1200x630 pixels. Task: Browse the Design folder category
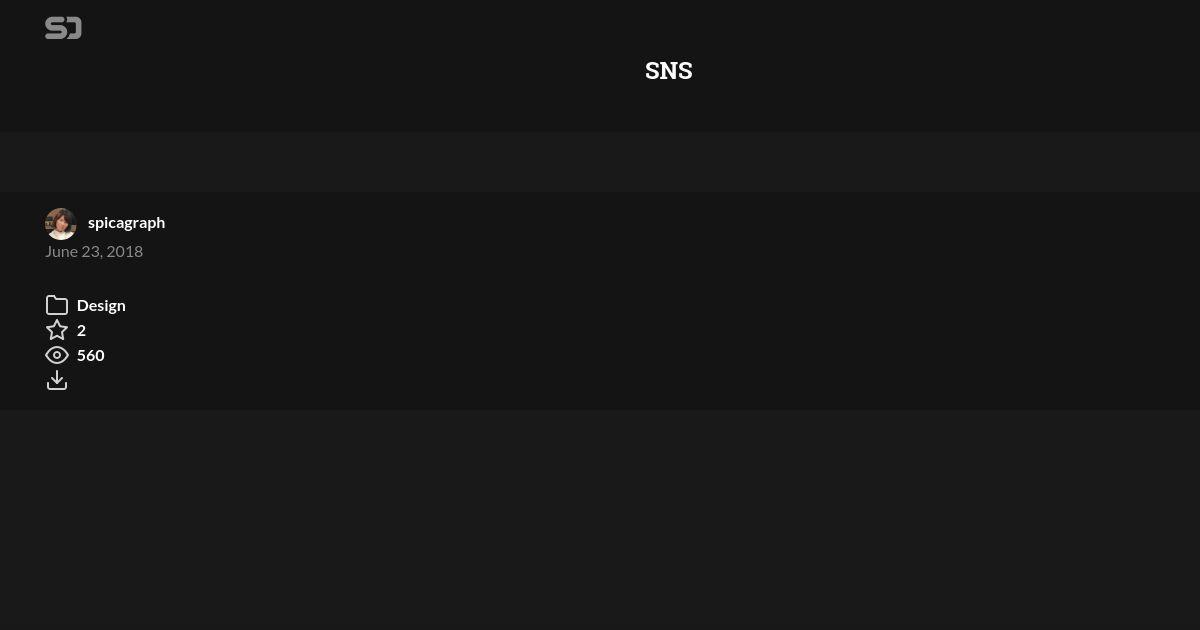click(x=101, y=305)
